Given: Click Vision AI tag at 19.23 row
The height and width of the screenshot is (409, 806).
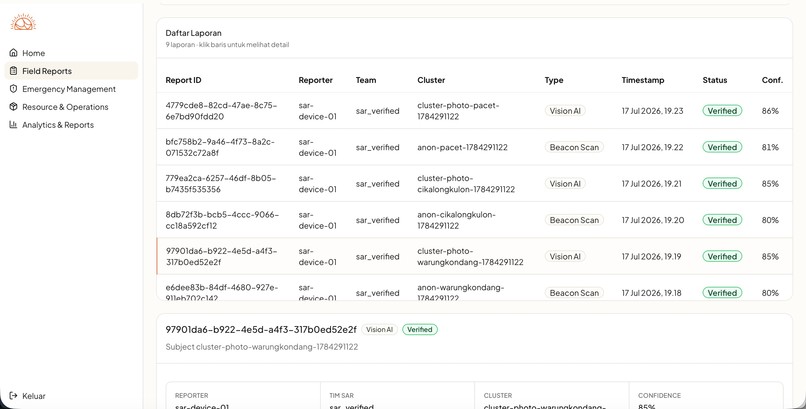Looking at the screenshot, I should click(565, 111).
